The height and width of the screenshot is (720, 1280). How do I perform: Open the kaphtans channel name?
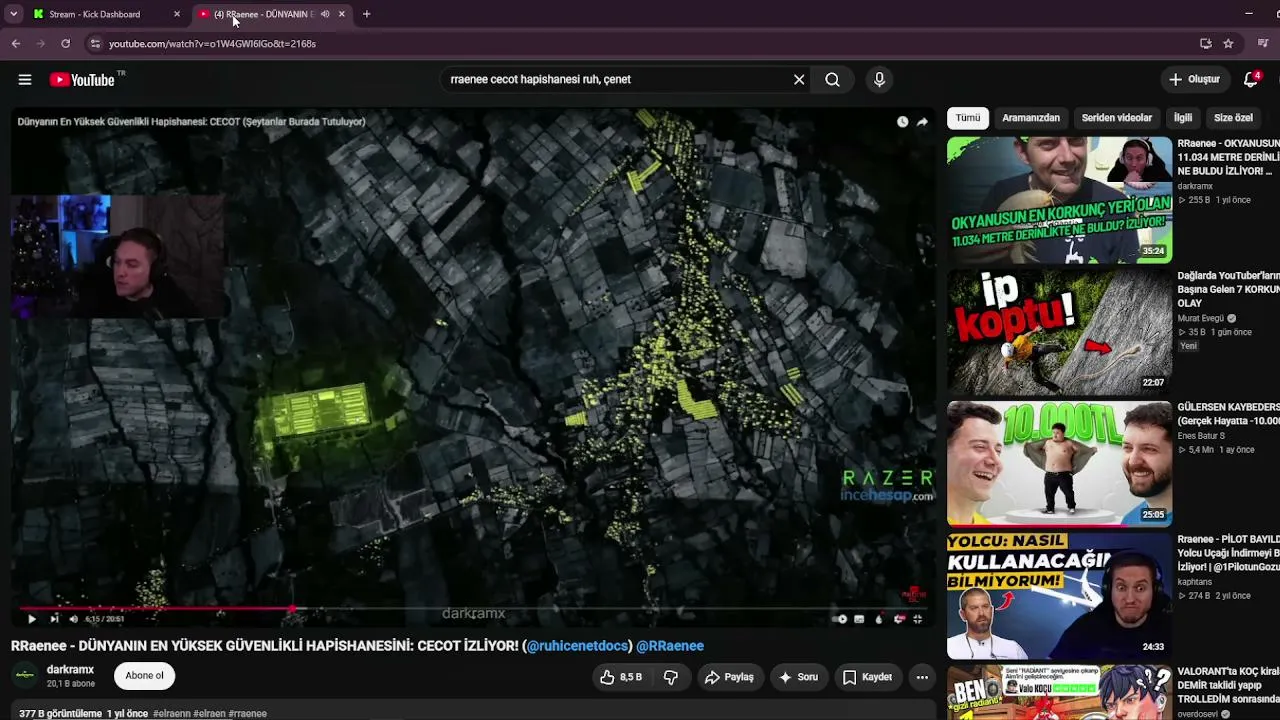(1195, 582)
